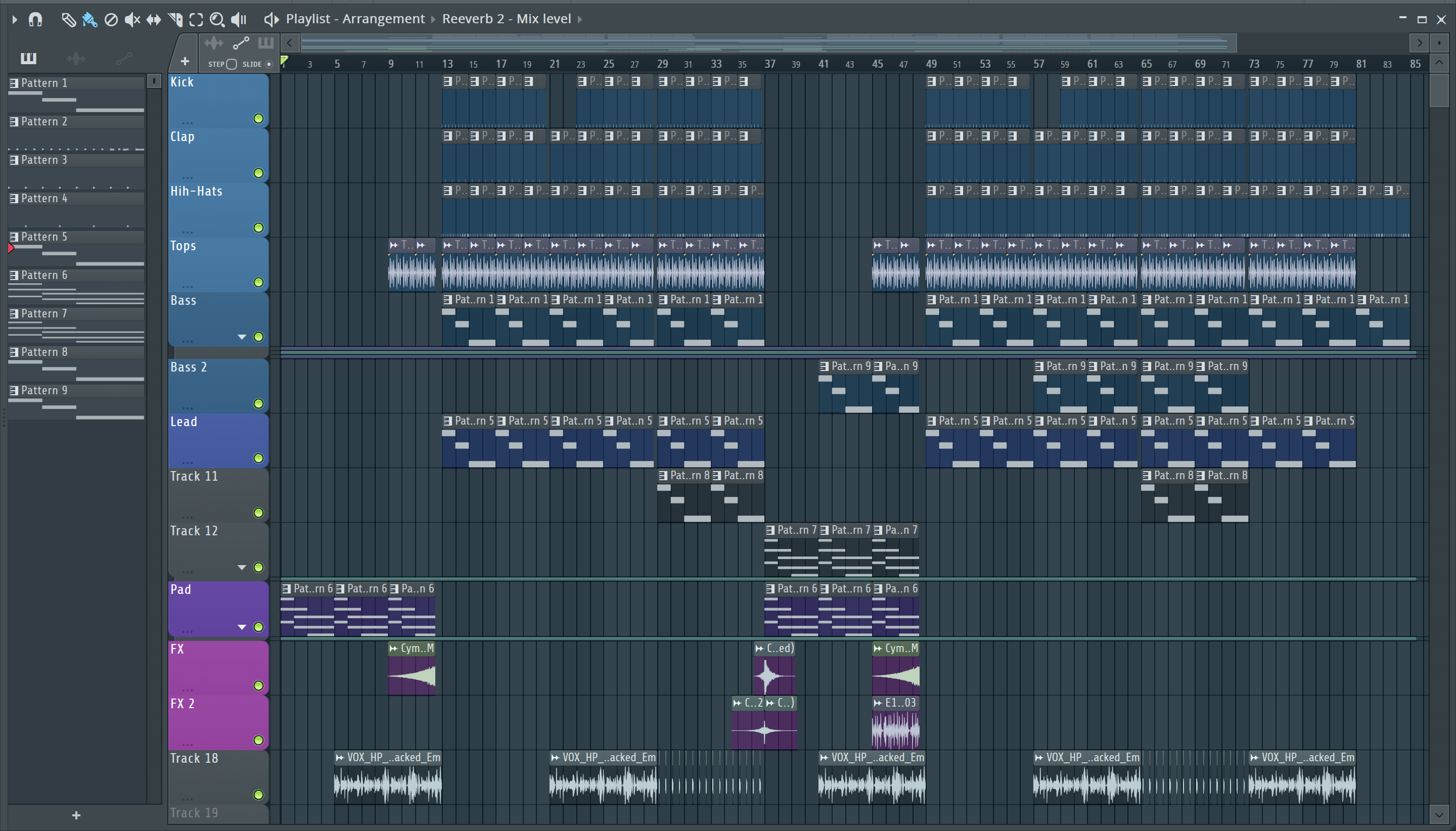Select first VOX_HP_..acked_Em clip on Track 18

388,777
